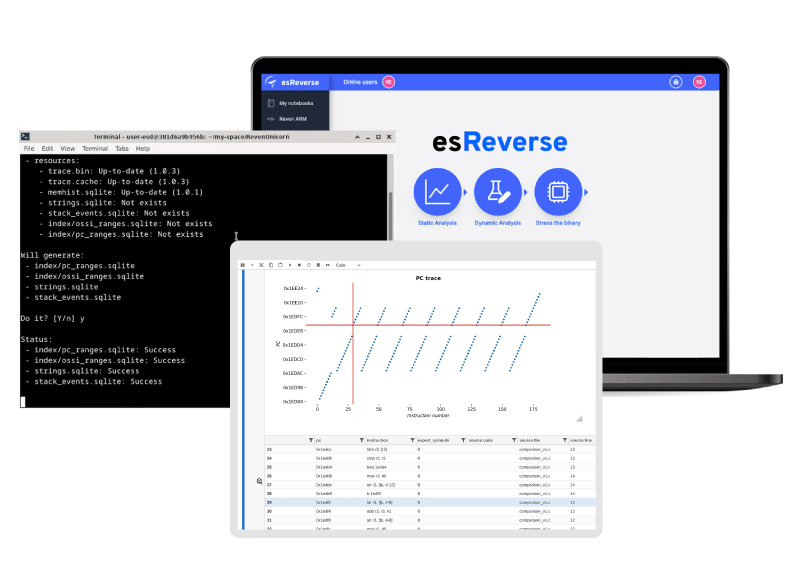Click the arrow after Dynamic Analysis
Viewport: 800px width, 562px height.
(x=526, y=192)
